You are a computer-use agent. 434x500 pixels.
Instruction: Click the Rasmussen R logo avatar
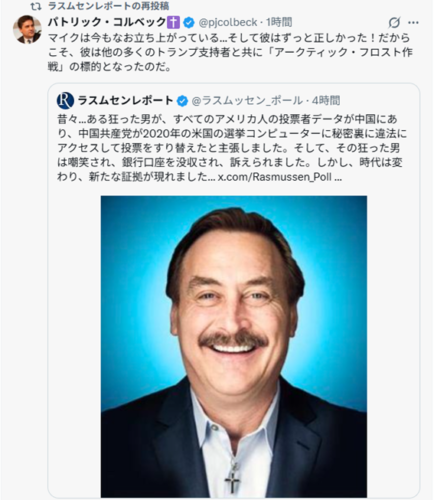[65, 101]
